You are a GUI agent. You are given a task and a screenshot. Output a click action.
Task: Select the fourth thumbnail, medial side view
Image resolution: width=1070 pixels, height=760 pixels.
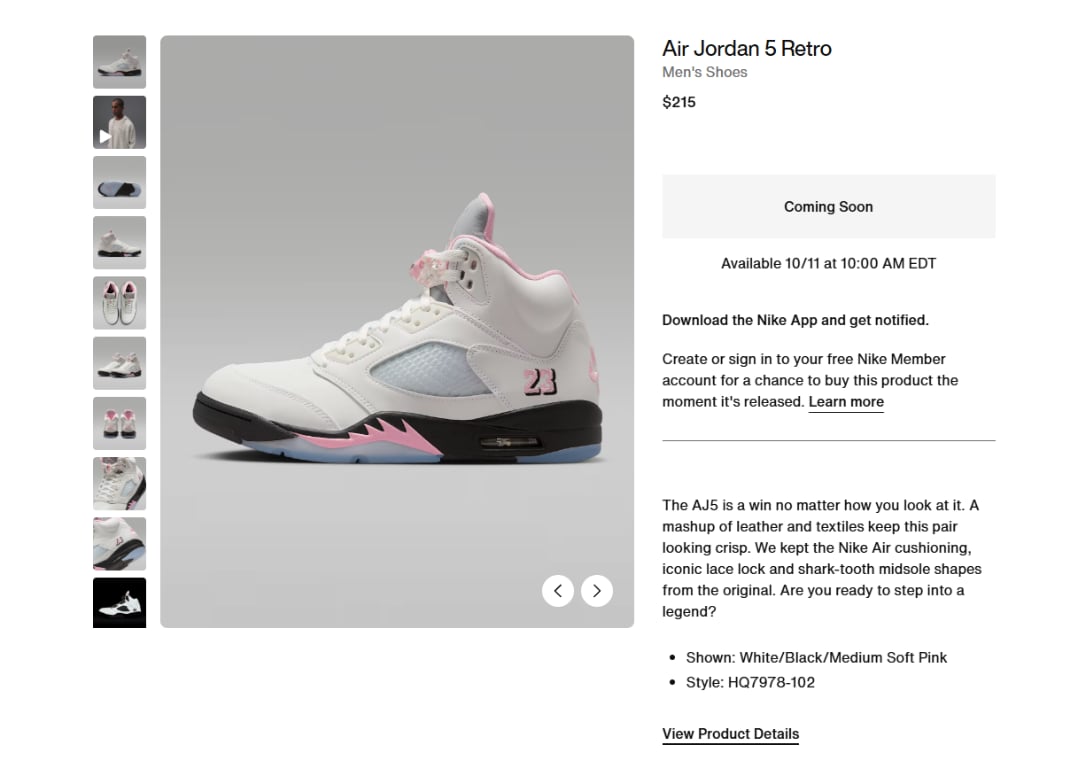point(119,243)
